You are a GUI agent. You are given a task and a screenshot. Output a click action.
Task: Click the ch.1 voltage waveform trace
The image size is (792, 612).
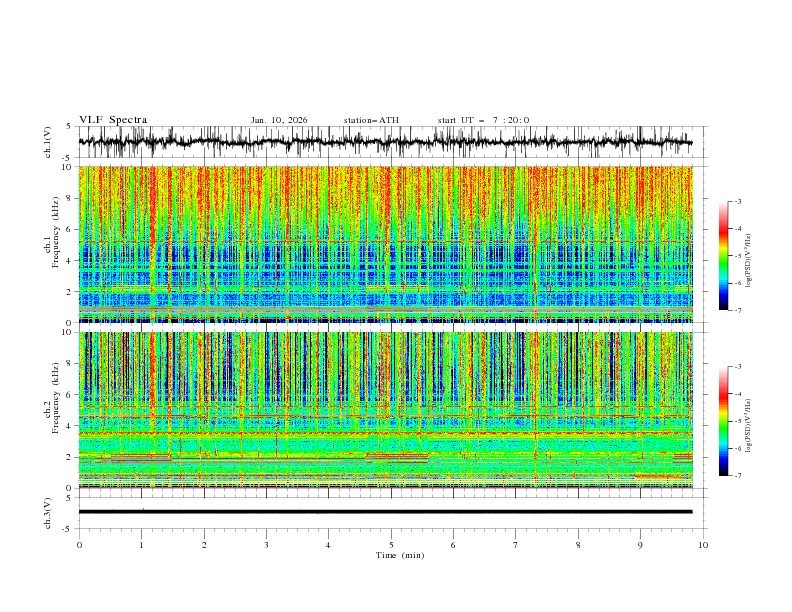385,142
